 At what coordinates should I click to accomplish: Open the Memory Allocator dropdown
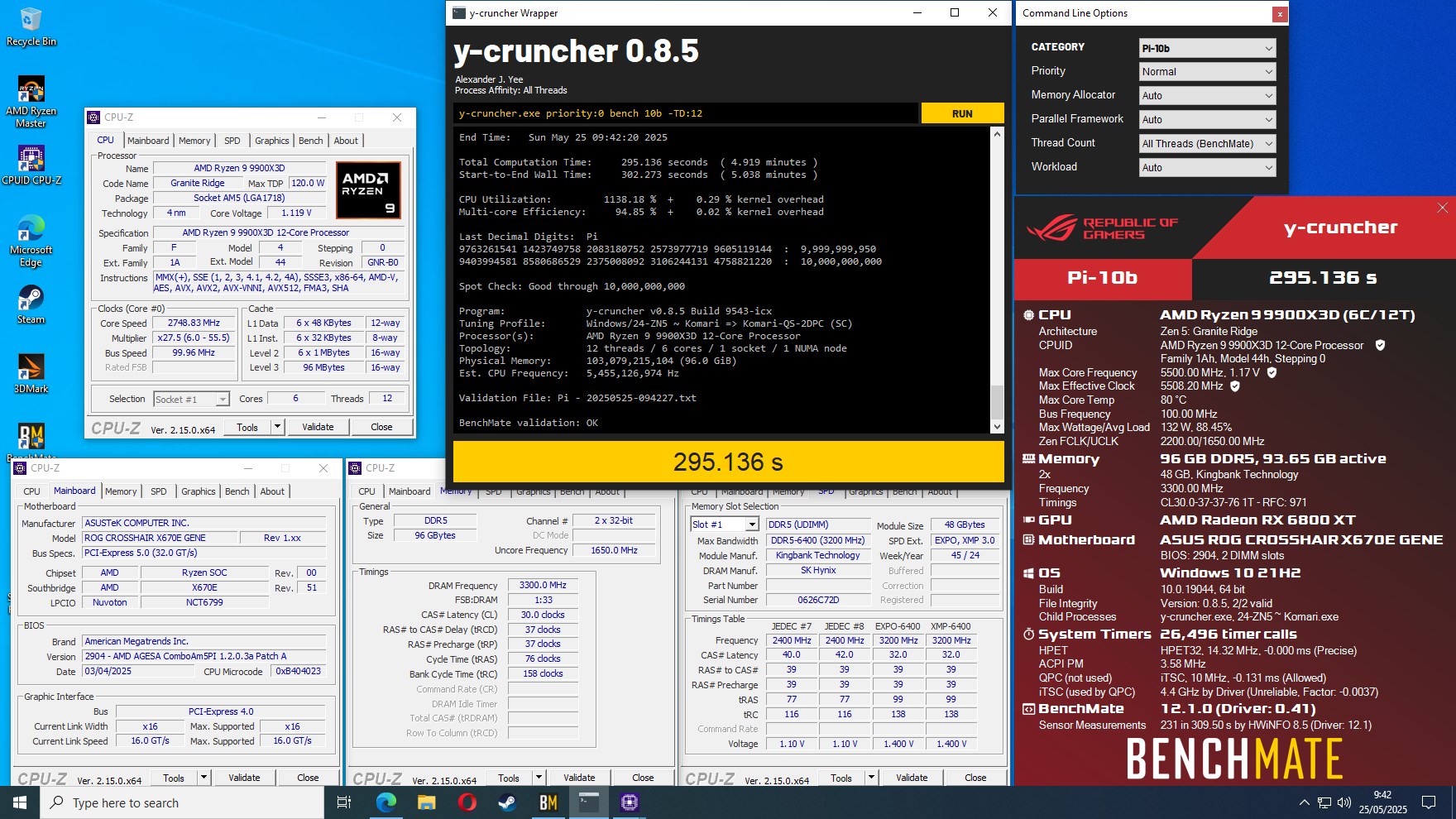pos(1207,96)
